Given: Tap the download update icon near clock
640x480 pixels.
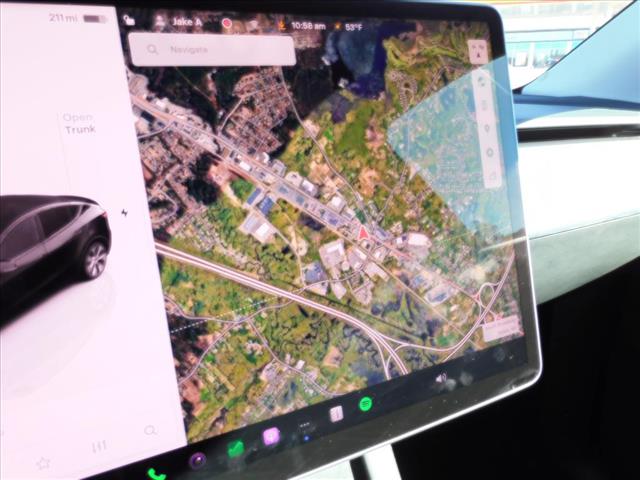Looking at the screenshot, I should pos(281,25).
